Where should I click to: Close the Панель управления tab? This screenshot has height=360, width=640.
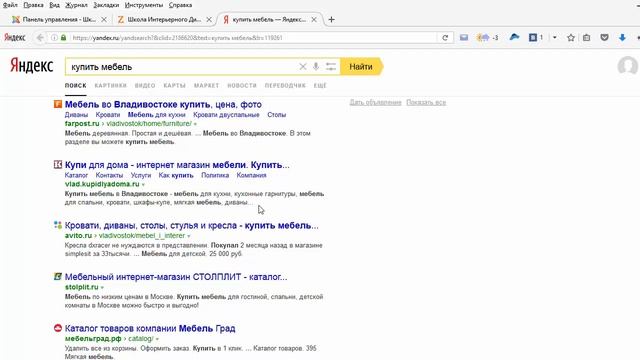104,19
